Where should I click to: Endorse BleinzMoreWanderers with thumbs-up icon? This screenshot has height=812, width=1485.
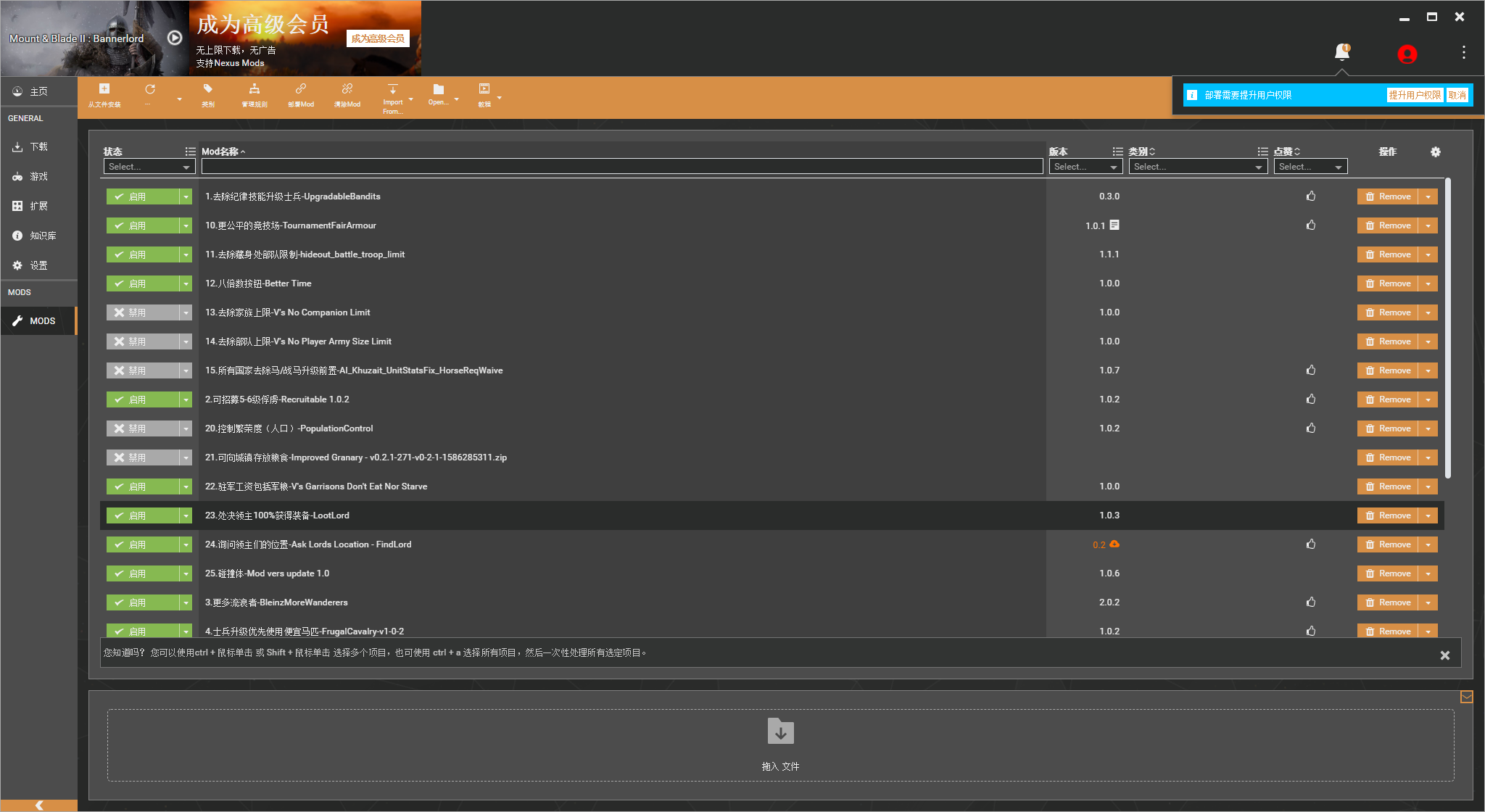point(1311,602)
